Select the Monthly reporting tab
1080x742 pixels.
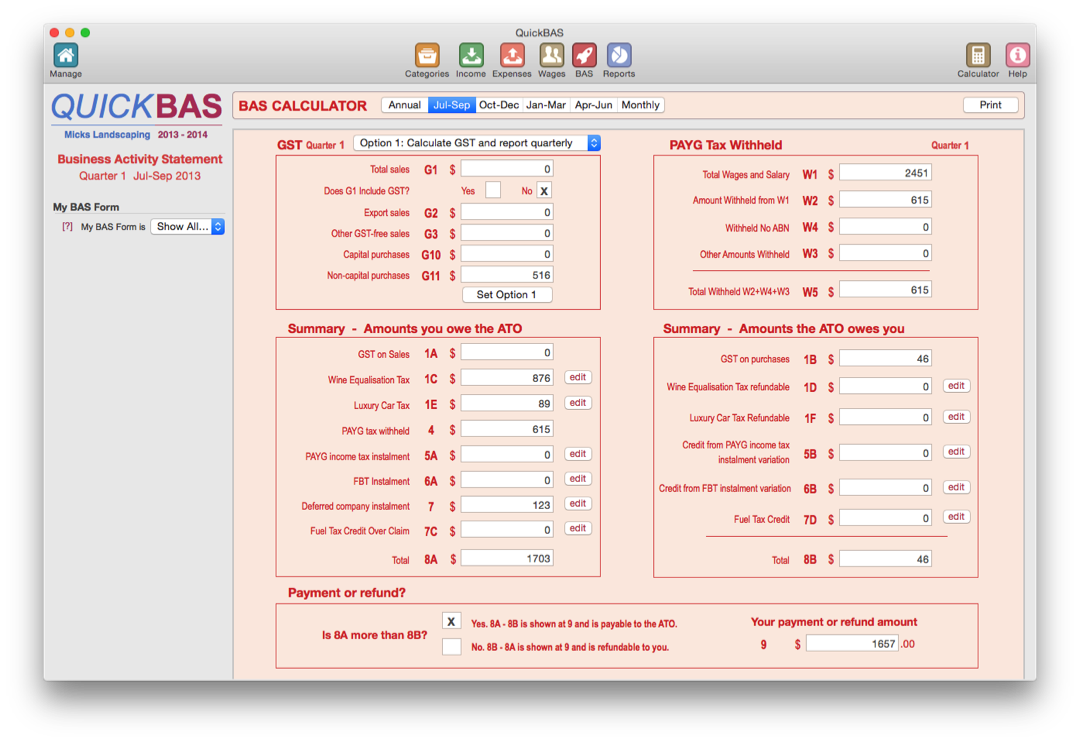pyautogui.click(x=640, y=104)
